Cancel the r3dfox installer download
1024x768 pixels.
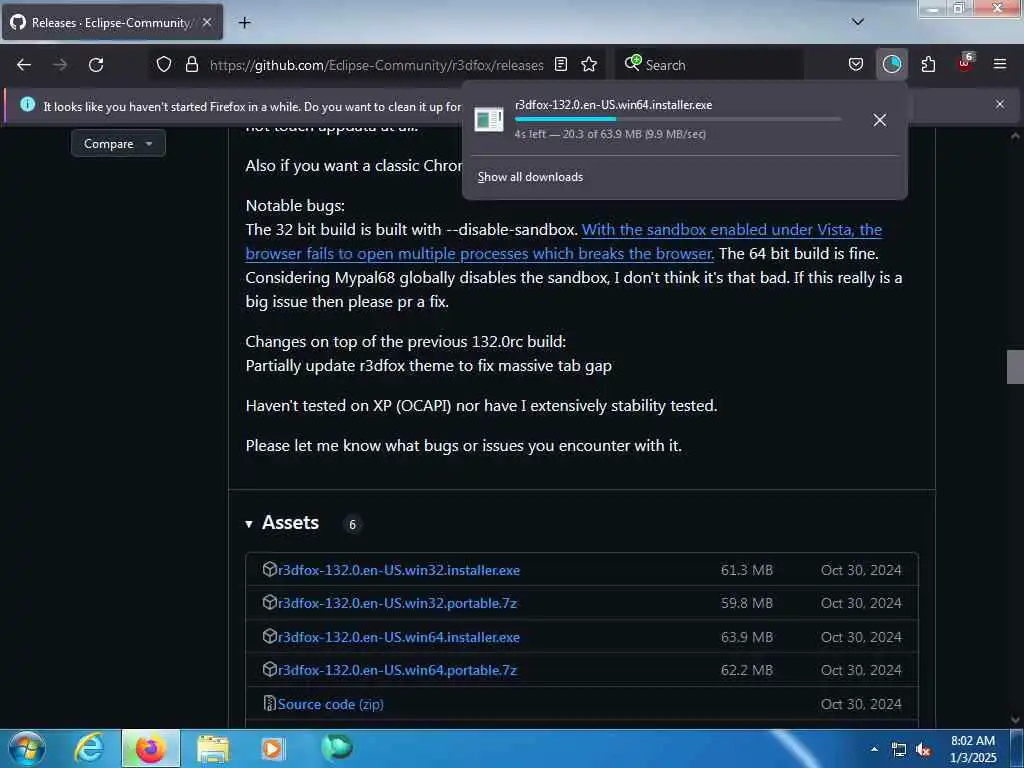(880, 120)
